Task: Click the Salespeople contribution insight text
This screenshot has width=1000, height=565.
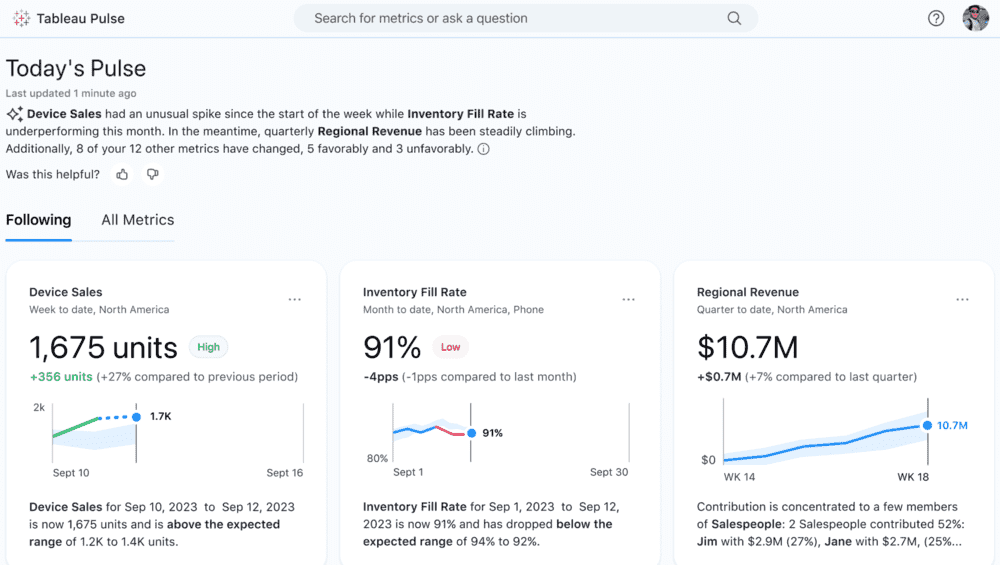Action: [x=830, y=524]
